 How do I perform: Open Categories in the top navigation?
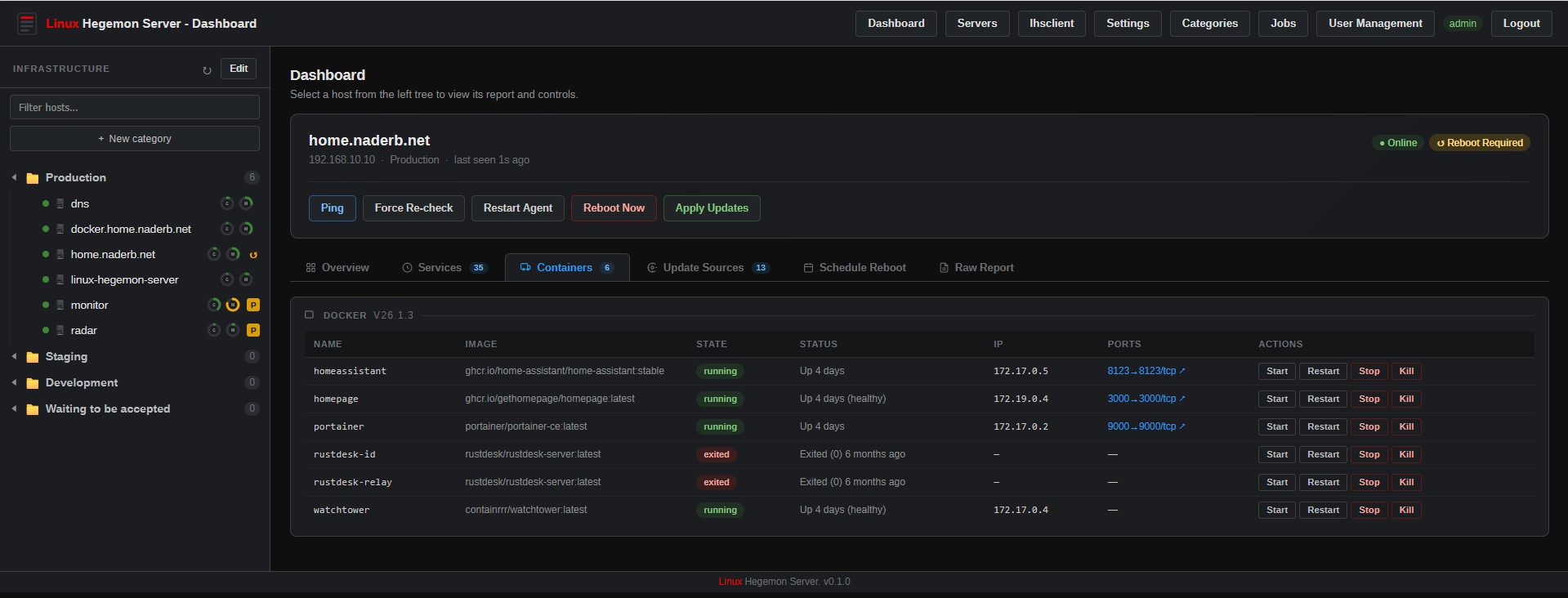(1209, 24)
